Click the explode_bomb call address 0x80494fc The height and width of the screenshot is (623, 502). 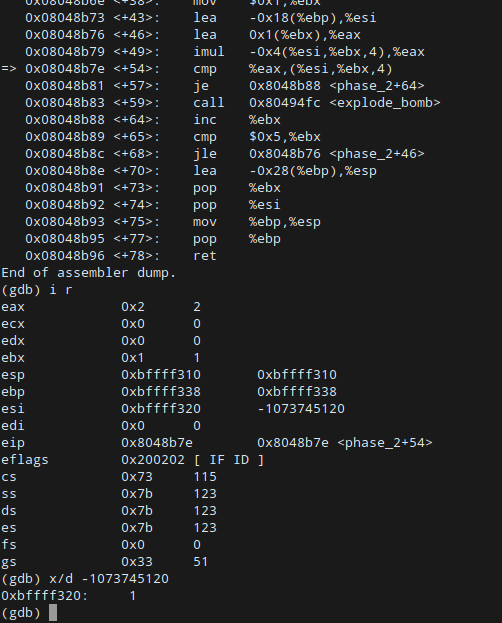pos(285,103)
